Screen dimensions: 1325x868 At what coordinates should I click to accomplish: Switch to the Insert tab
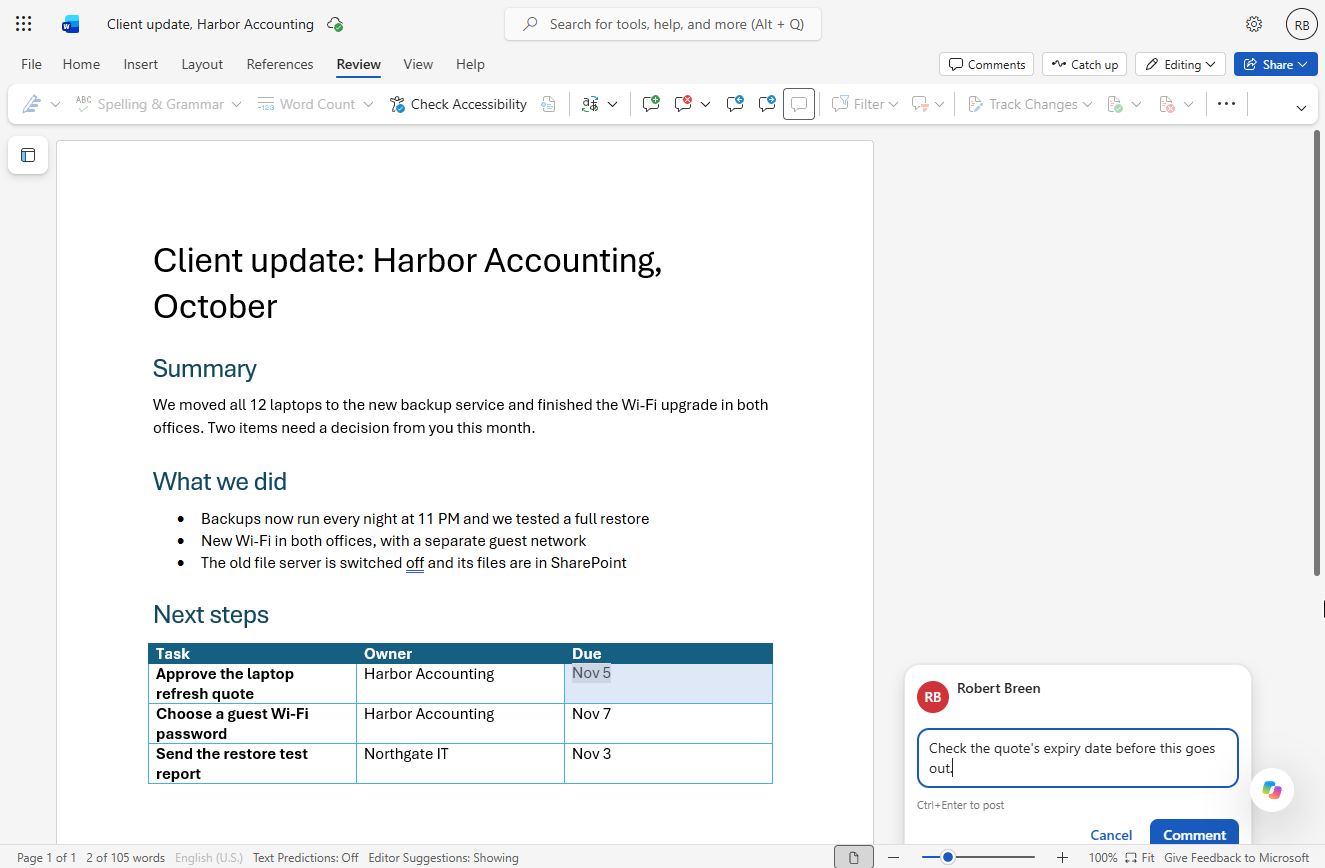click(141, 64)
